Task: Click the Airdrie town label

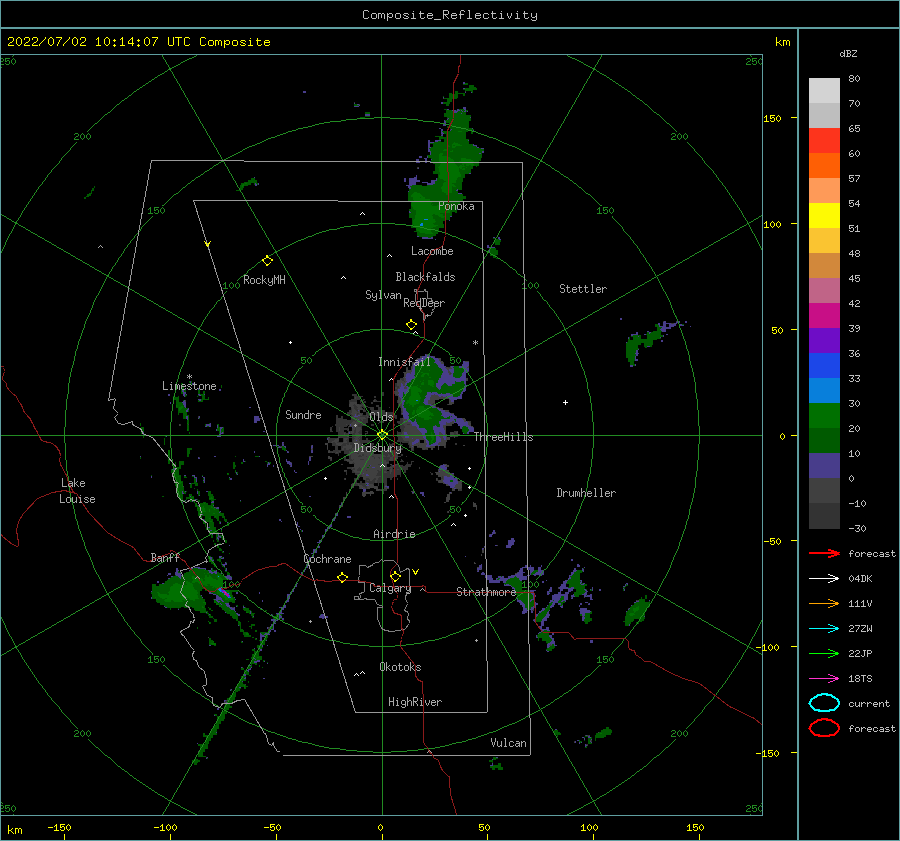Action: pyautogui.click(x=394, y=534)
